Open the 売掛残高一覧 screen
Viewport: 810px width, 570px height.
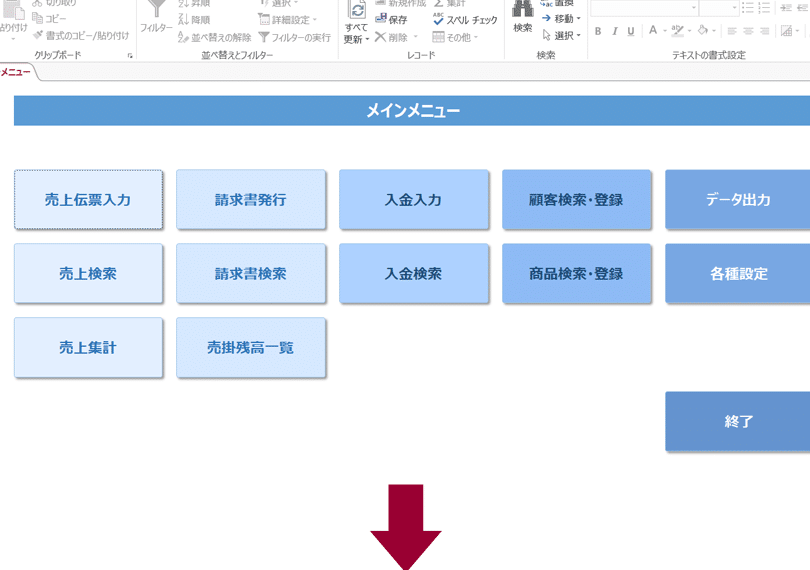[x=251, y=348]
